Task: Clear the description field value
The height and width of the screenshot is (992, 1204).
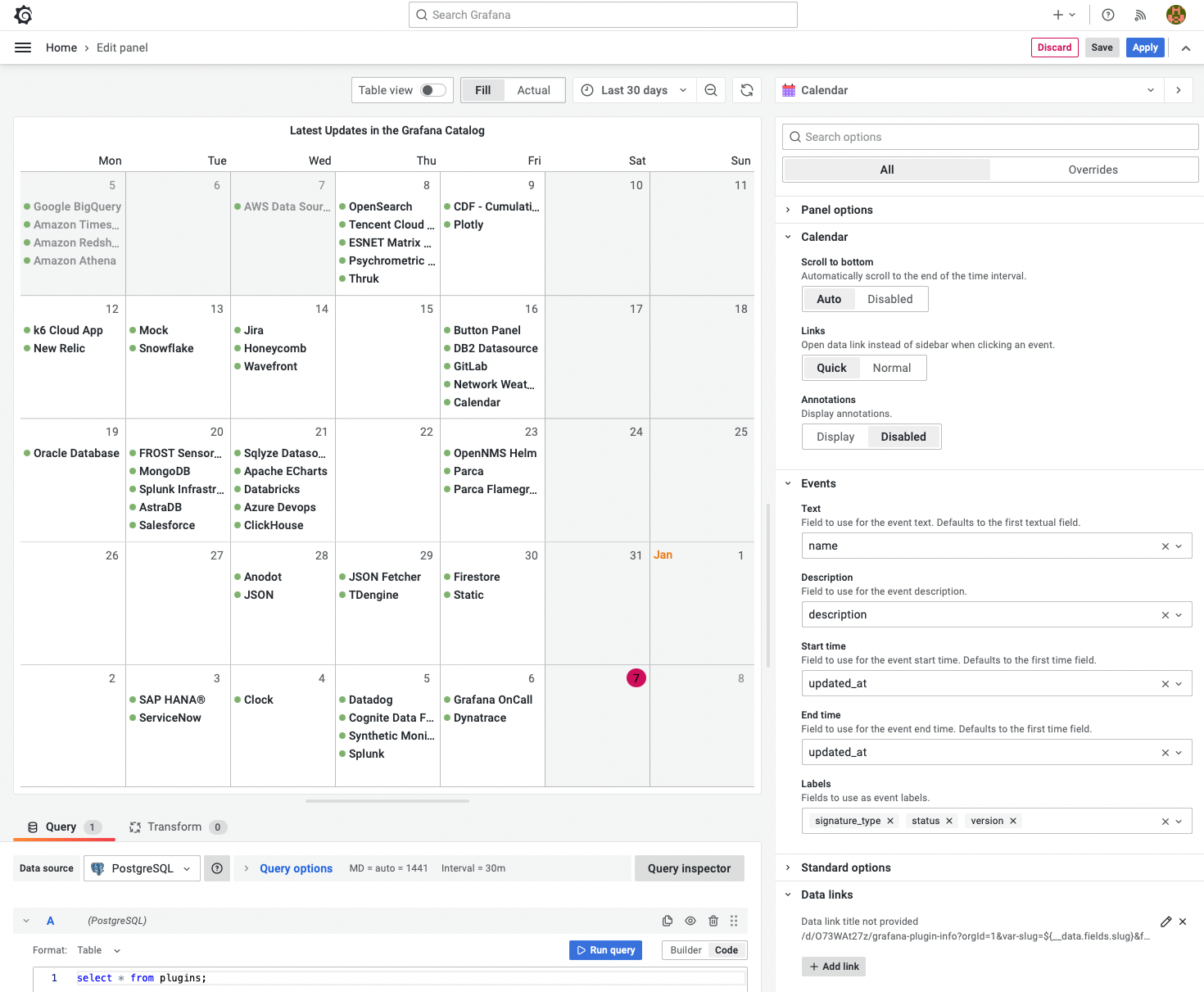Action: (1165, 615)
